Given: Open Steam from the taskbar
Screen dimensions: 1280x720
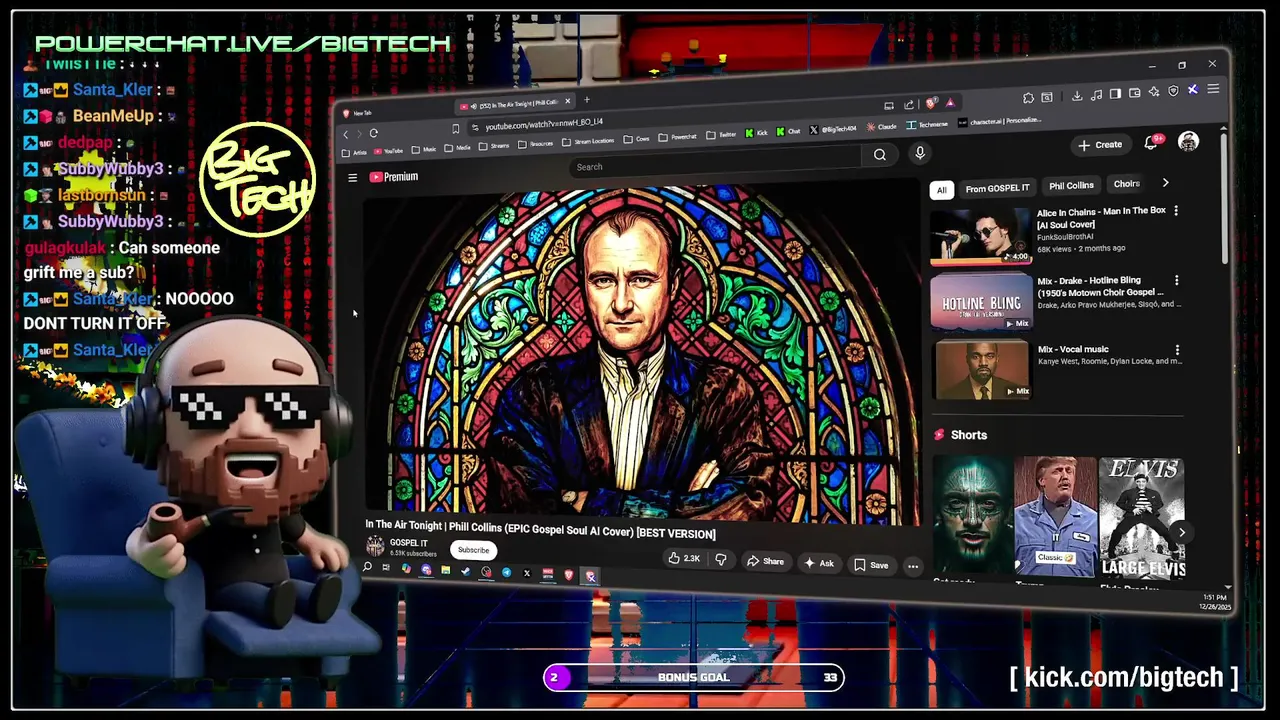Looking at the screenshot, I should 466,571.
